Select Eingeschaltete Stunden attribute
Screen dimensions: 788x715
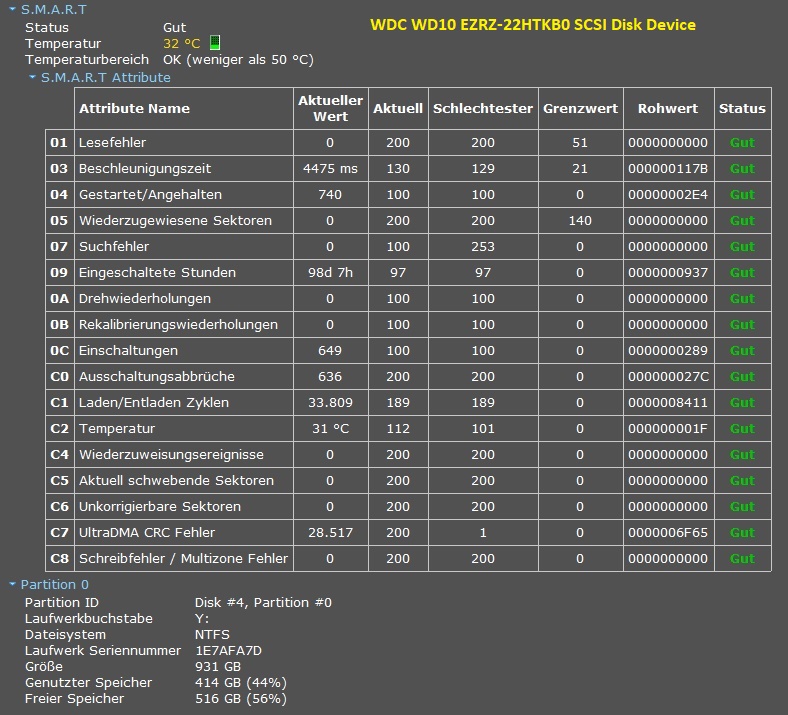pyautogui.click(x=157, y=273)
